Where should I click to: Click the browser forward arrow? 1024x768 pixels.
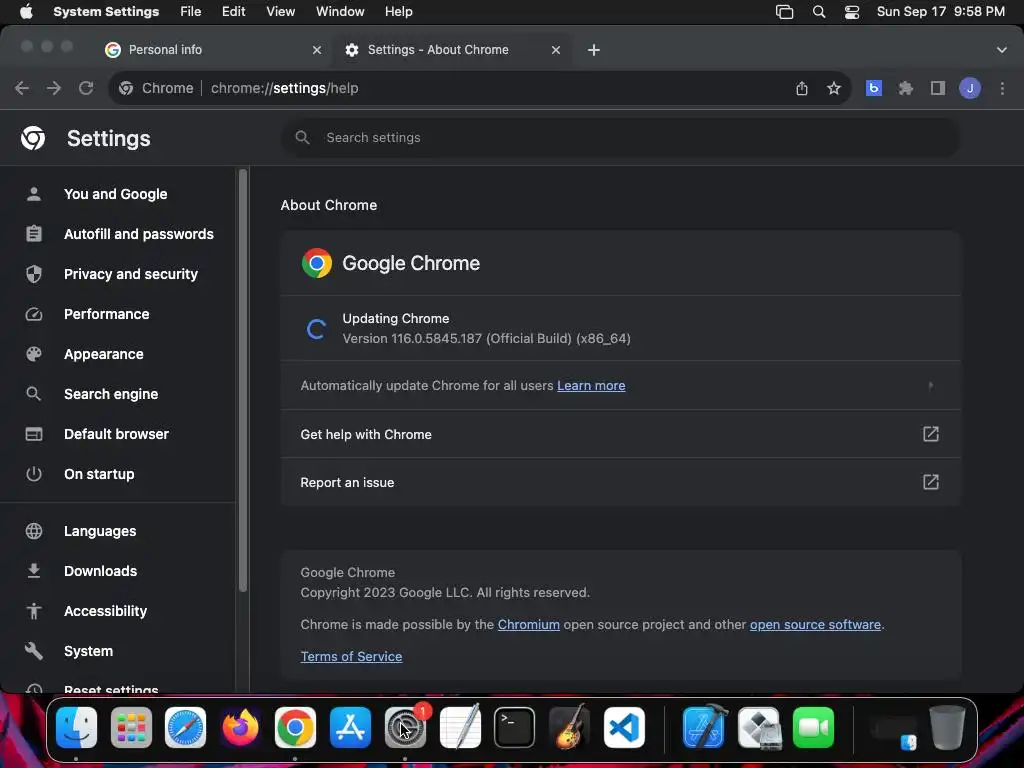tap(54, 88)
